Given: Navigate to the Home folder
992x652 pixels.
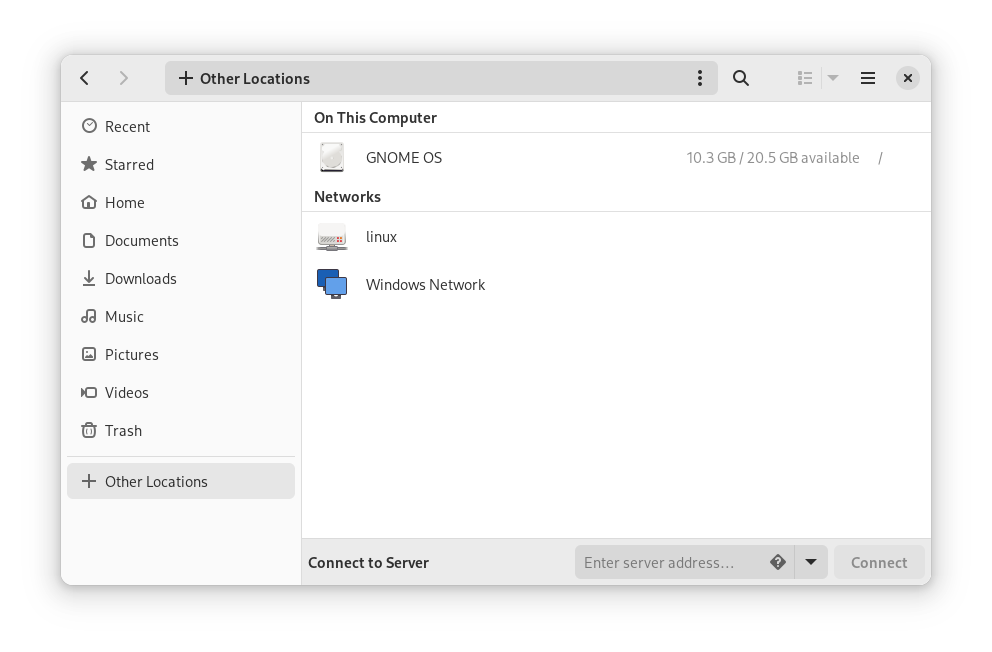Looking at the screenshot, I should coord(124,203).
